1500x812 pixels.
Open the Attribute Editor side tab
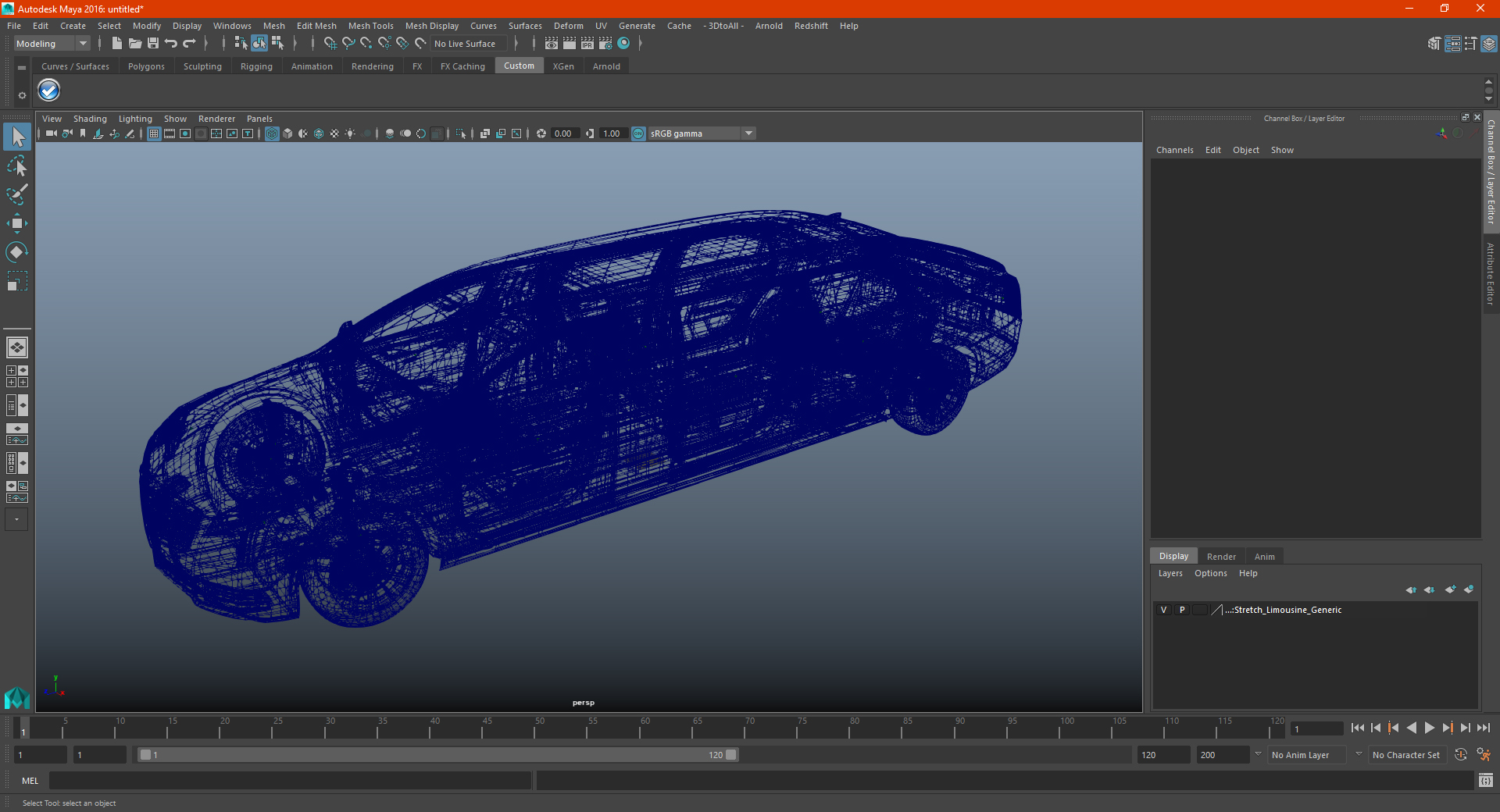(x=1491, y=273)
